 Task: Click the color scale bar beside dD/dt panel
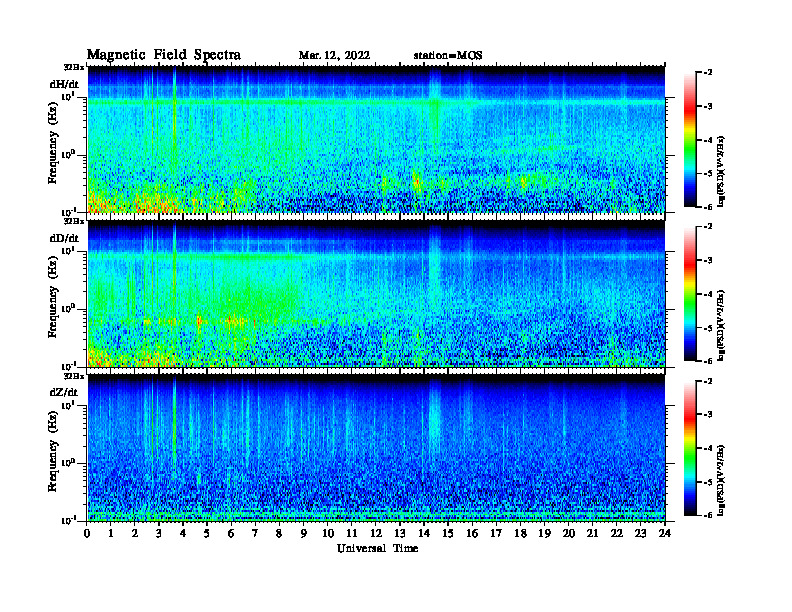click(x=690, y=293)
